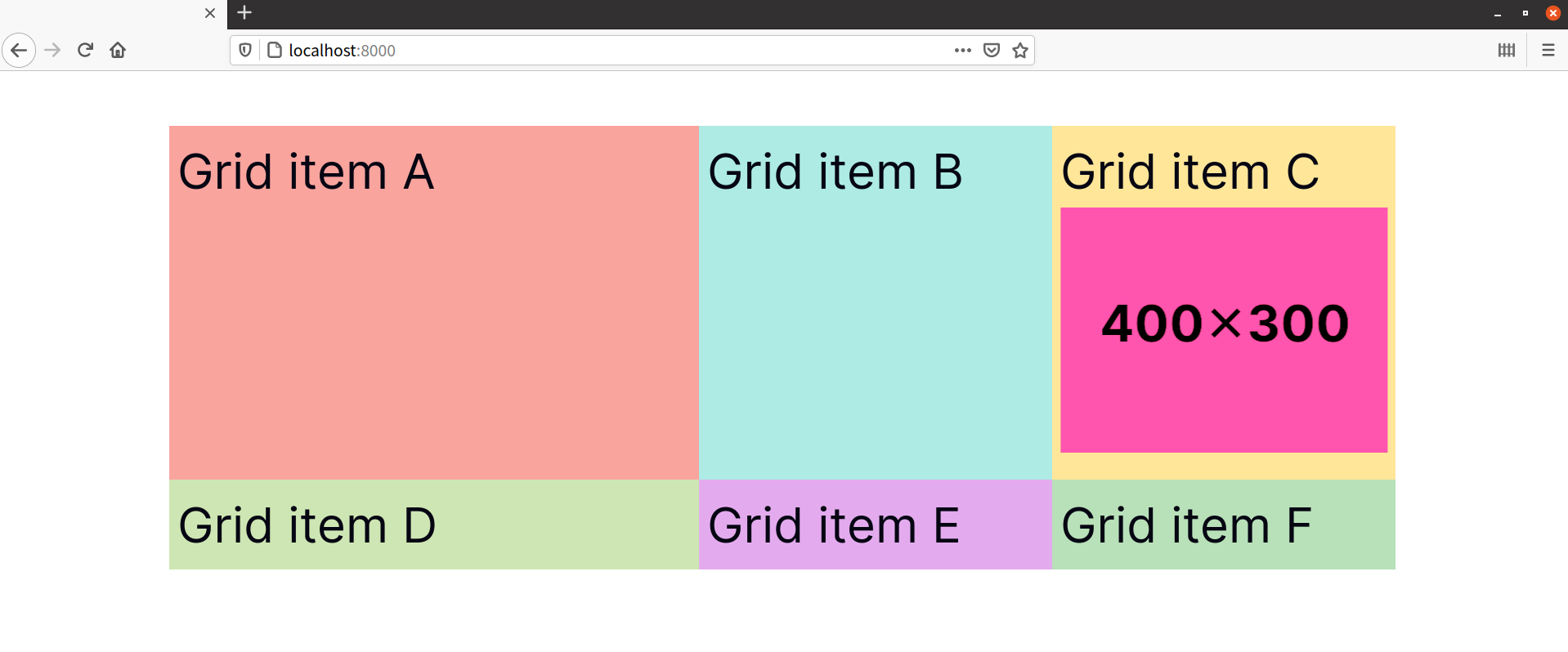Open a new tab with the plus button
This screenshot has height=652, width=1568.
pyautogui.click(x=244, y=13)
